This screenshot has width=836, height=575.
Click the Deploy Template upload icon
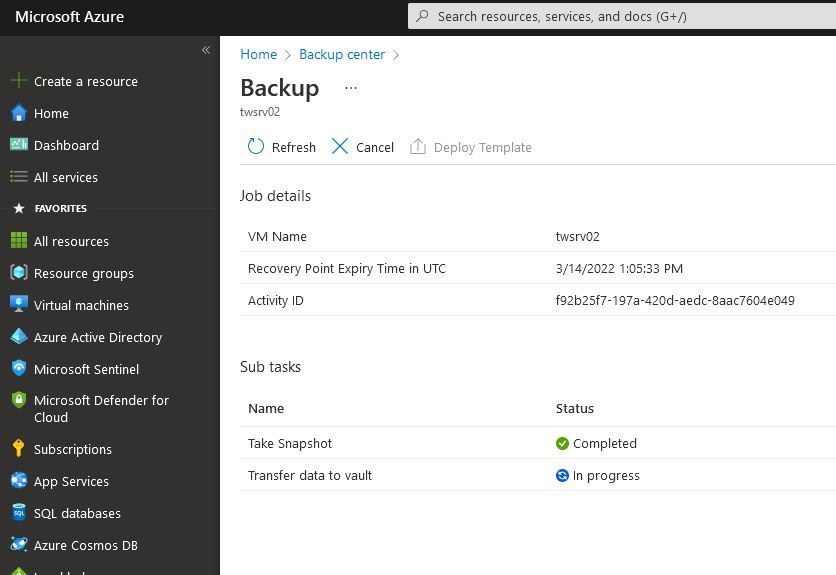tap(417, 146)
